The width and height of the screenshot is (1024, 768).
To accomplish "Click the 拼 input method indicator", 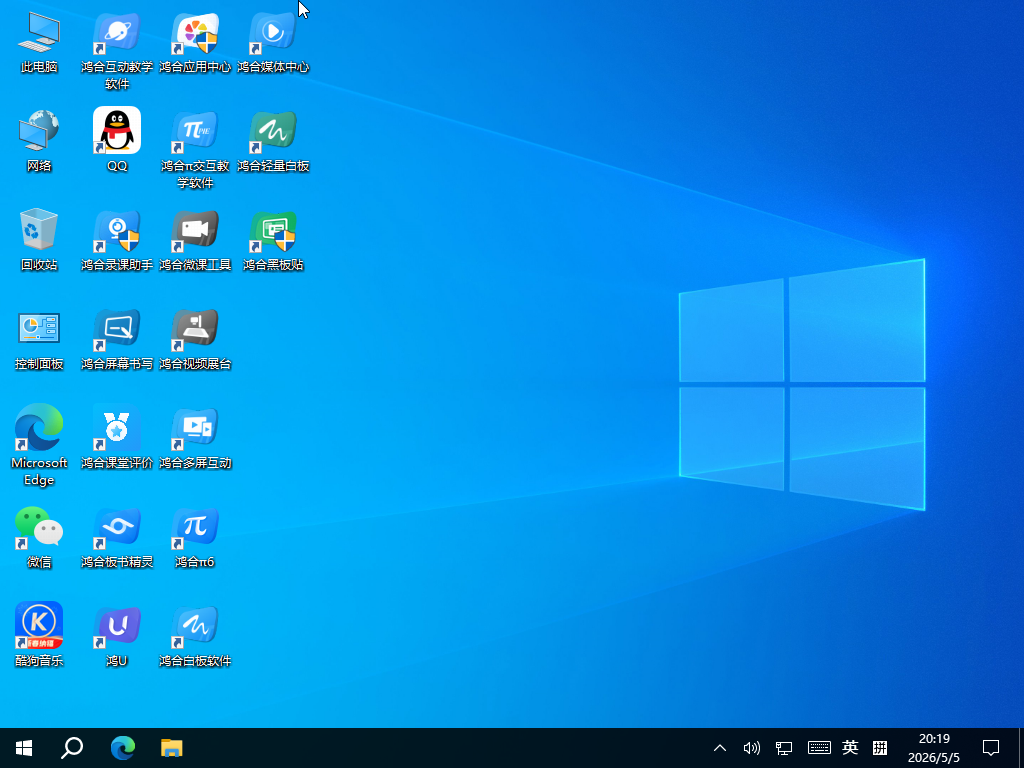I will tap(880, 748).
